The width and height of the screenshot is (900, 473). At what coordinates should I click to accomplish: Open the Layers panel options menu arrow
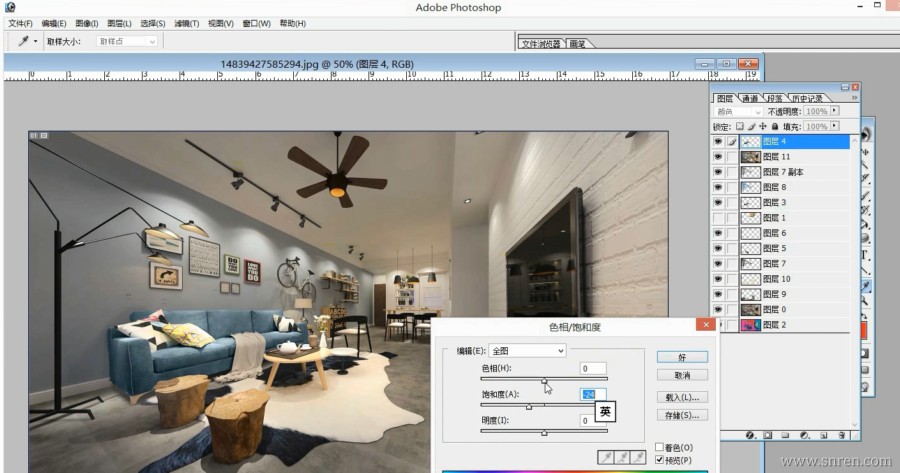pos(854,98)
